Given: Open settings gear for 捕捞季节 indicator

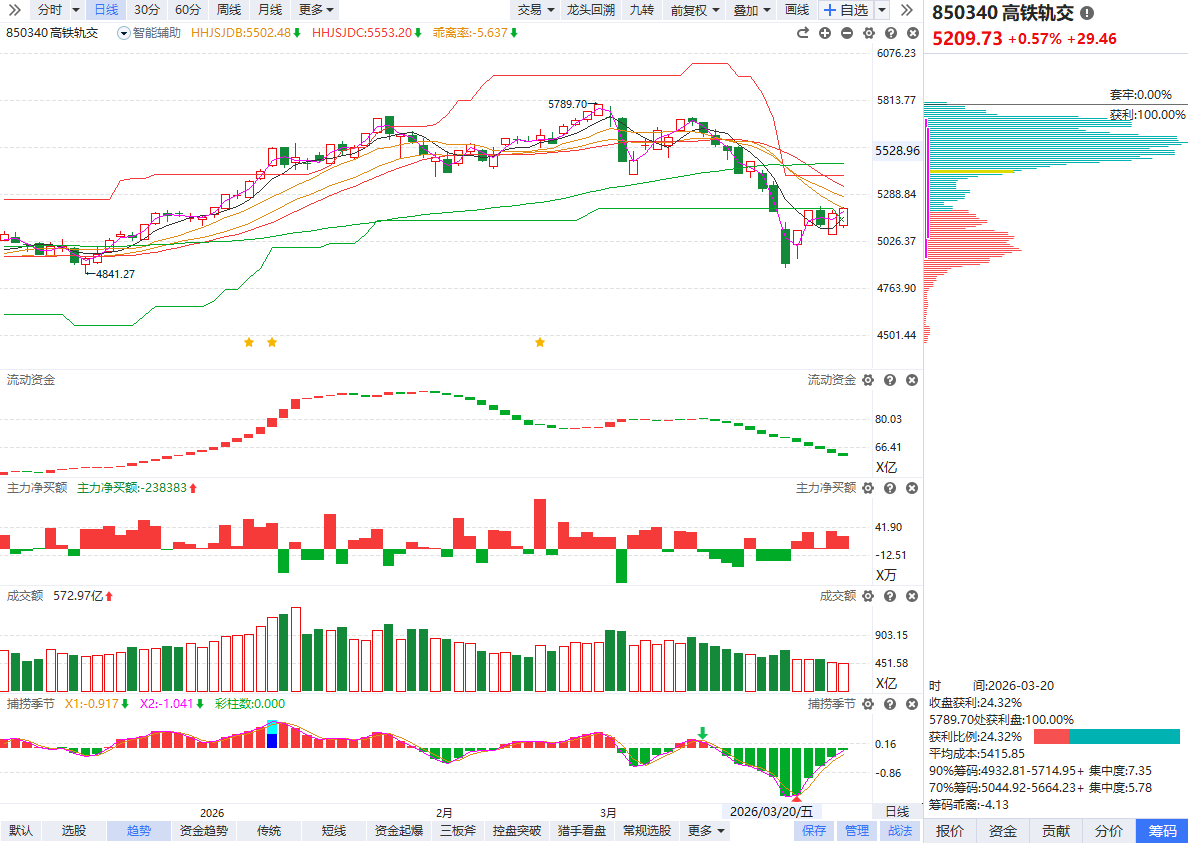Looking at the screenshot, I should 868,704.
